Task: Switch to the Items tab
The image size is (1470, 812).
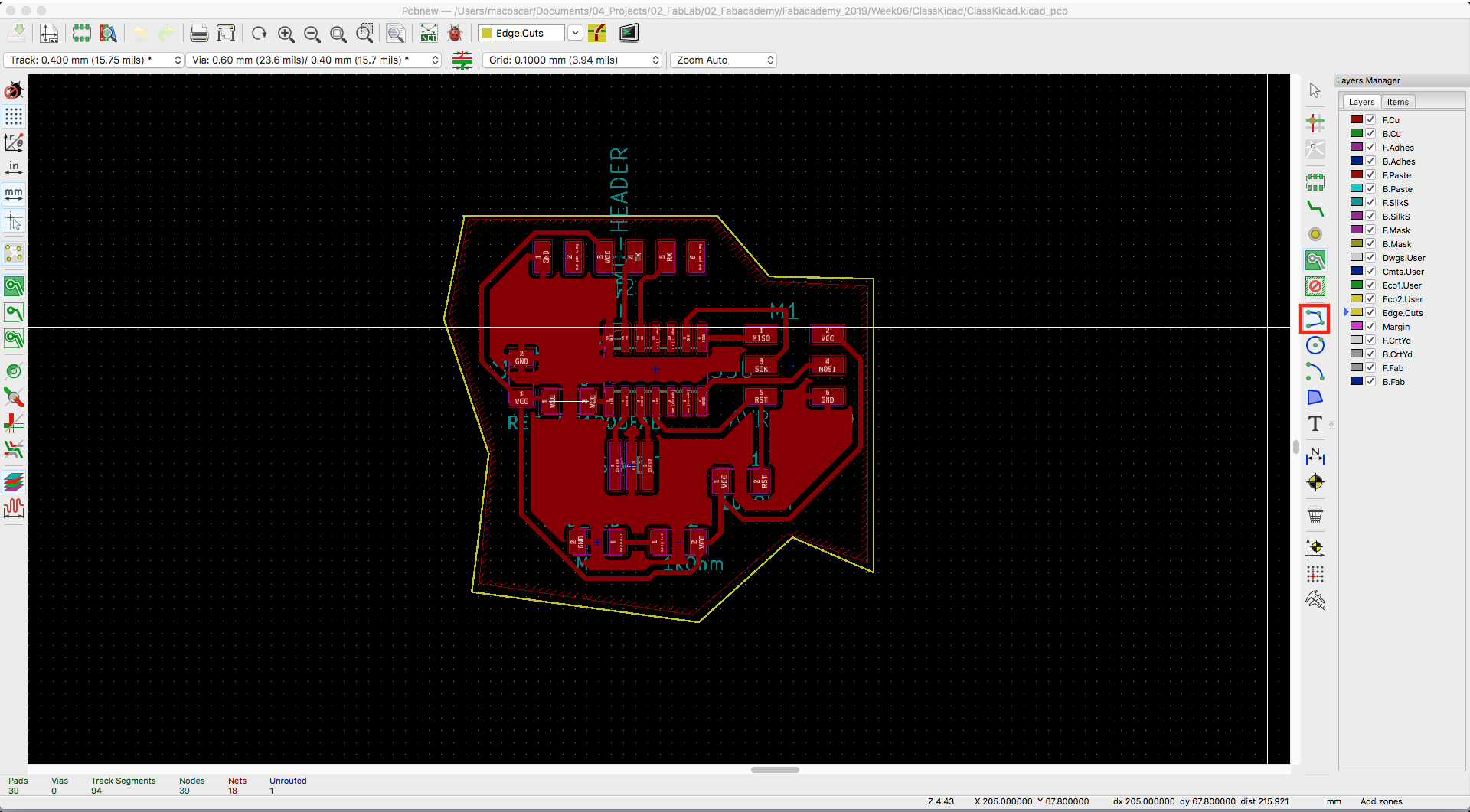Action: 1397,102
